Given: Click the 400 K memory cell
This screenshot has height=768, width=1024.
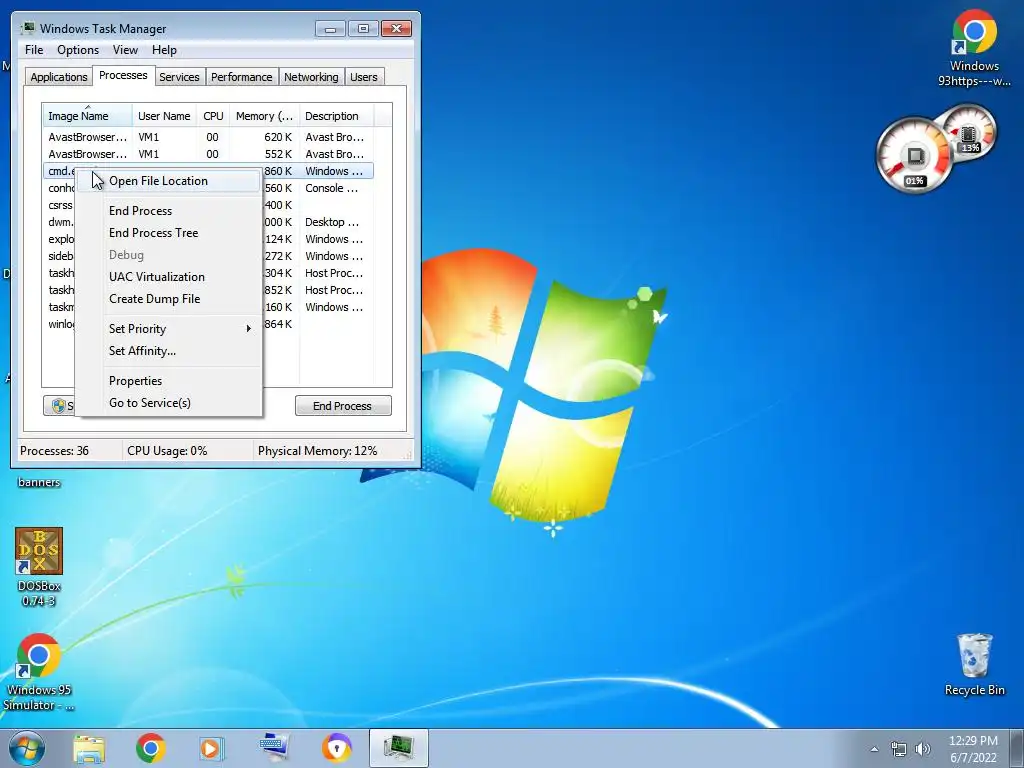Looking at the screenshot, I should (x=278, y=205).
